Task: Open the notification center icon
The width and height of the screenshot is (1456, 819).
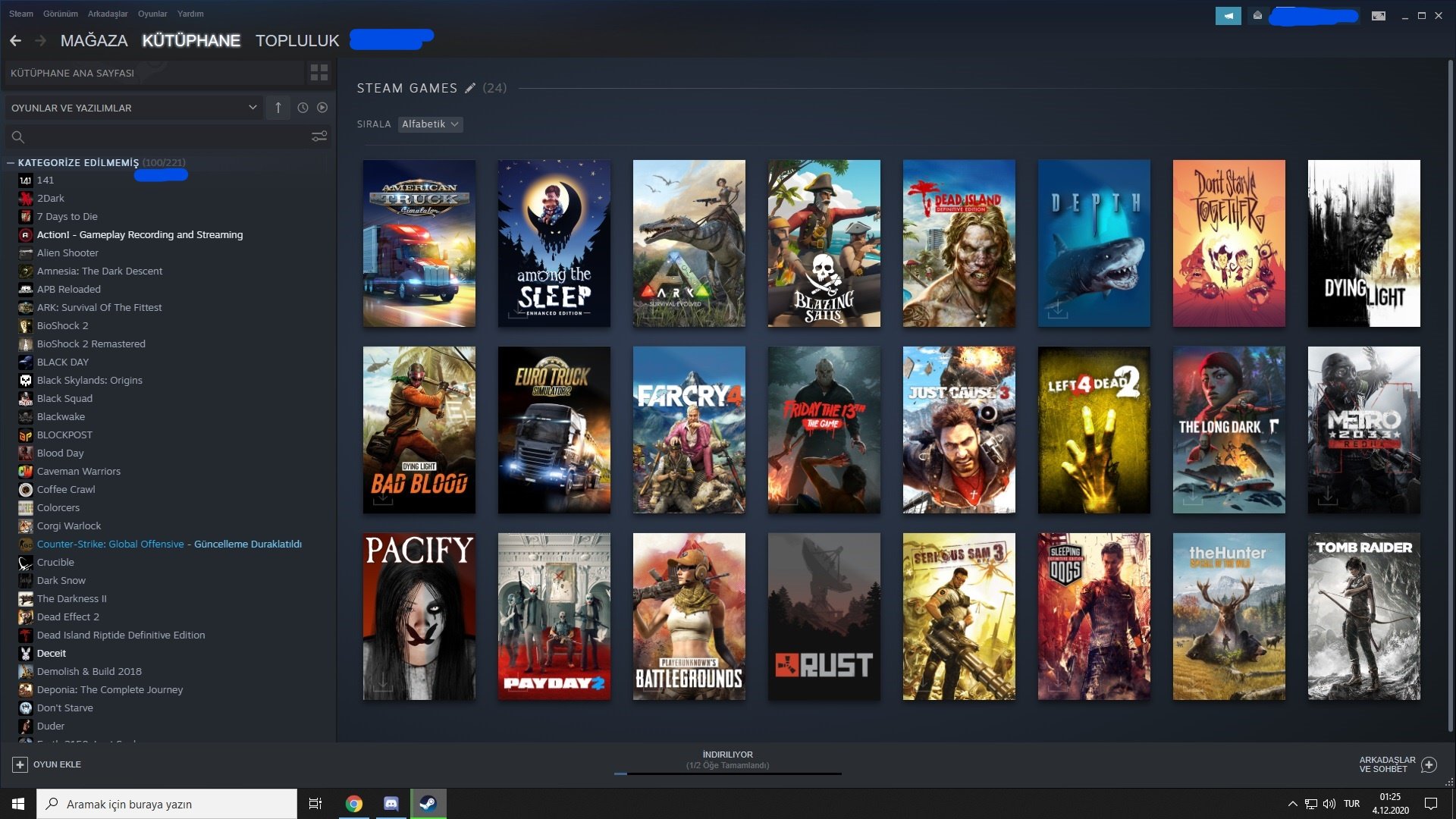Action: pos(1431,804)
